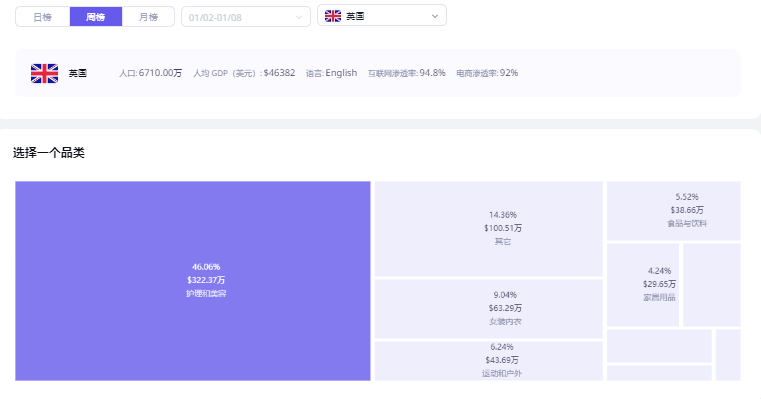Expand the date range chevron arrow
Screen dimensions: 761x399
(298, 17)
